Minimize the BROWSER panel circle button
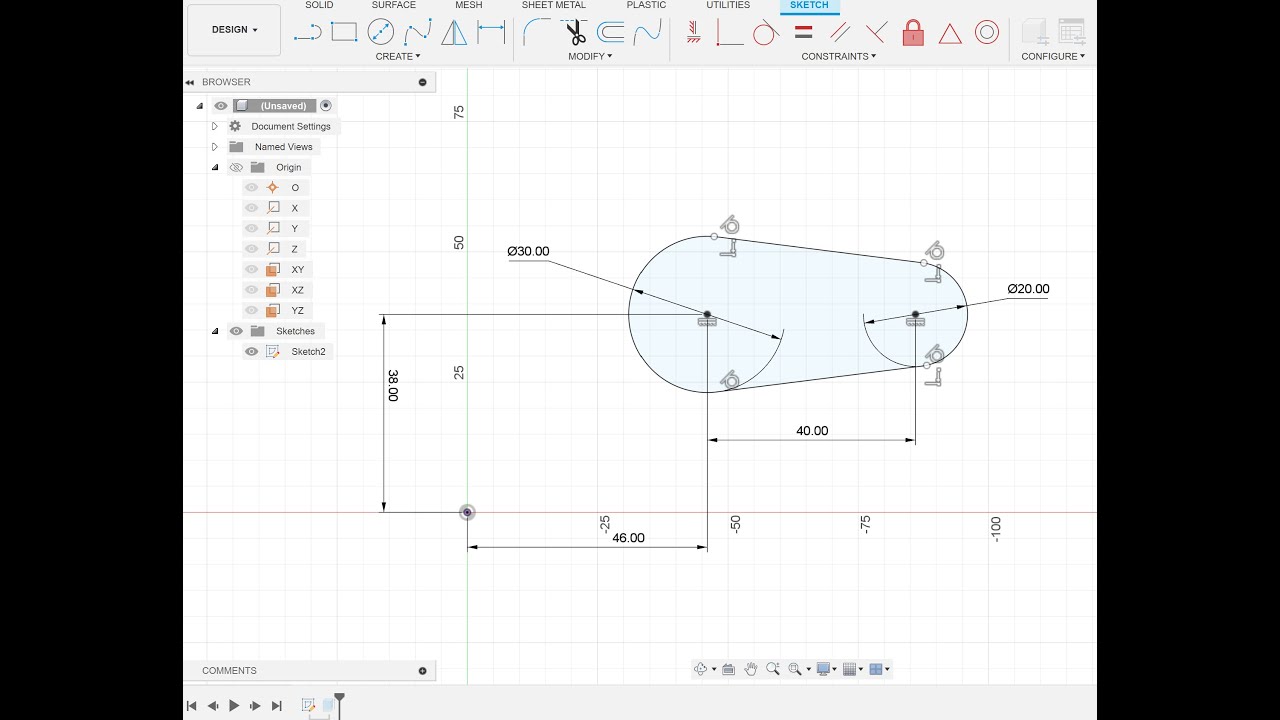Image resolution: width=1280 pixels, height=720 pixels. (x=422, y=82)
